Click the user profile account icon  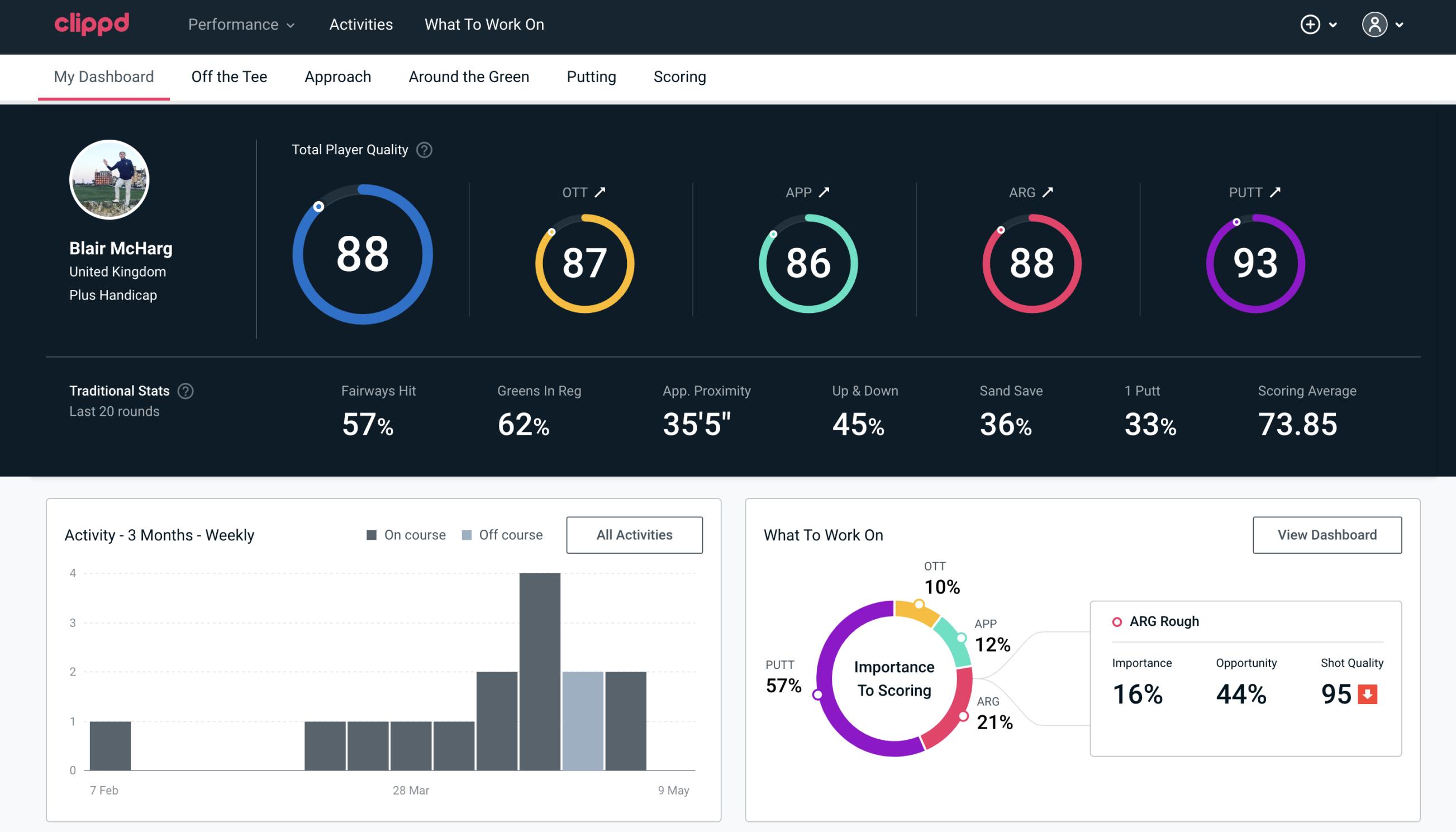click(1373, 24)
